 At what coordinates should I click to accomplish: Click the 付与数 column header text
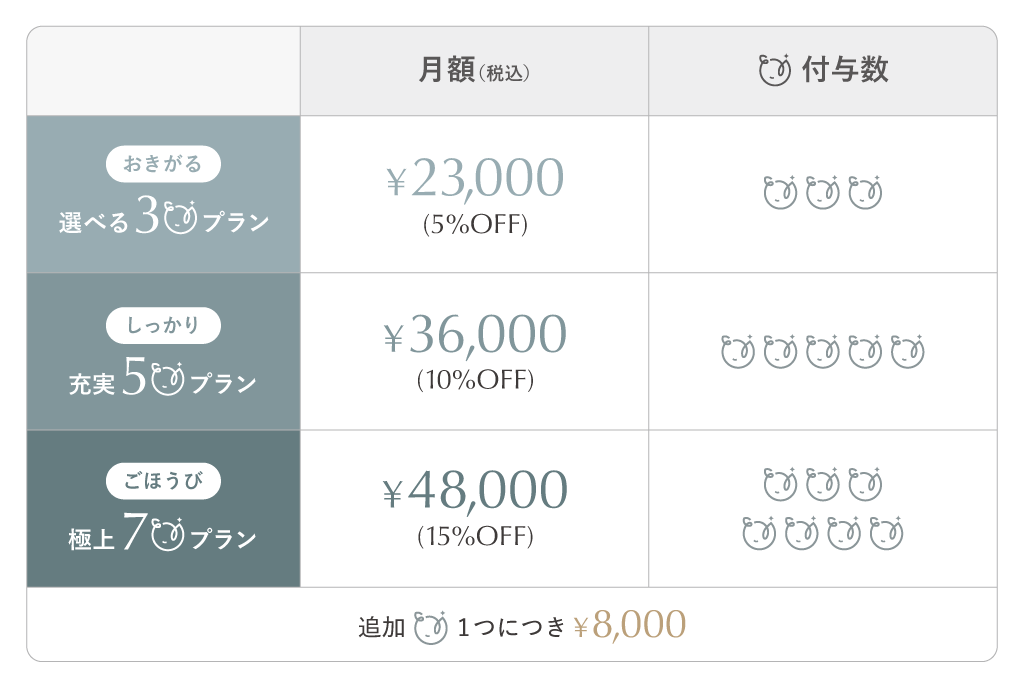tap(845, 71)
